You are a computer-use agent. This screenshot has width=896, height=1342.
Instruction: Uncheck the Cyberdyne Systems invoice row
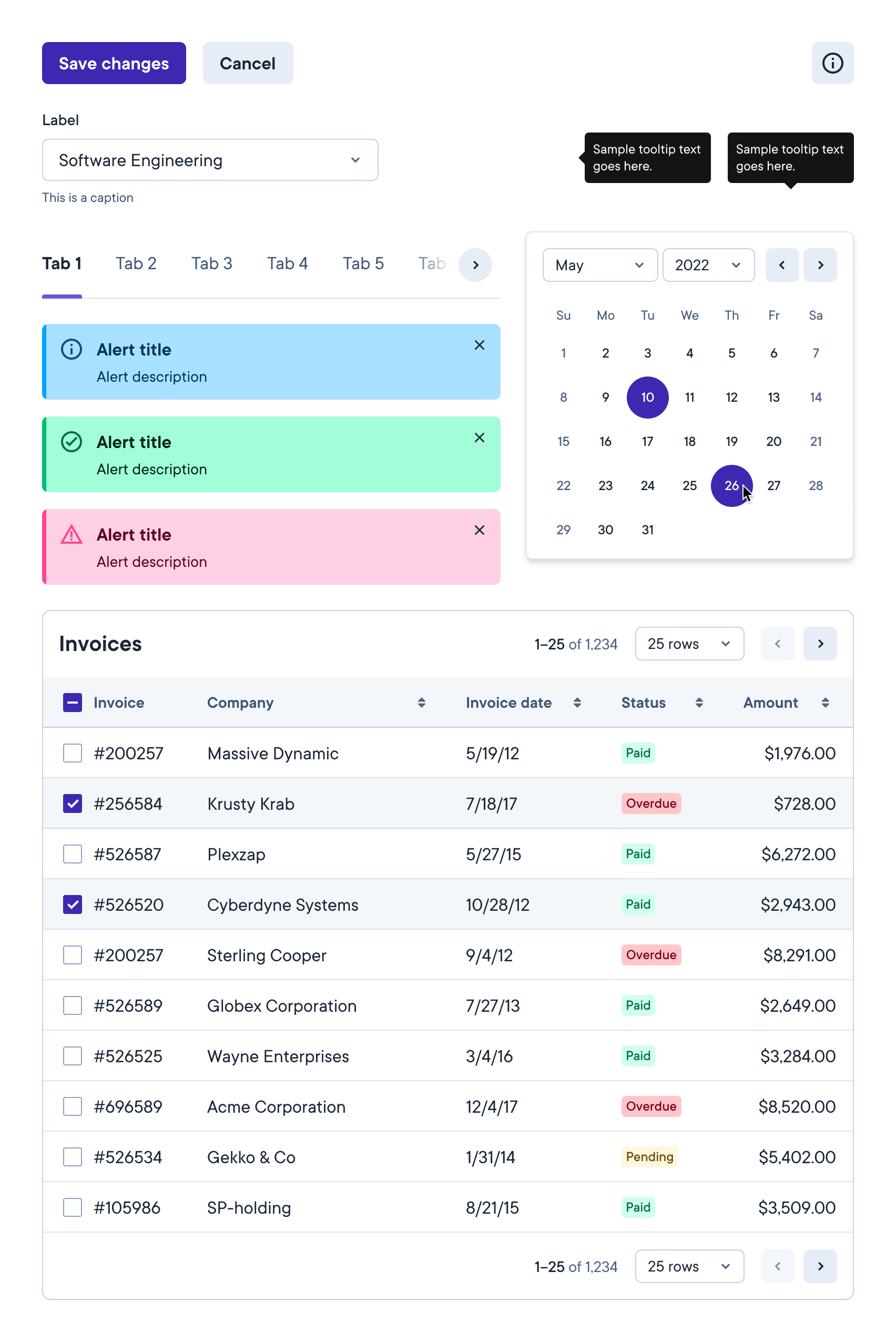pos(73,904)
